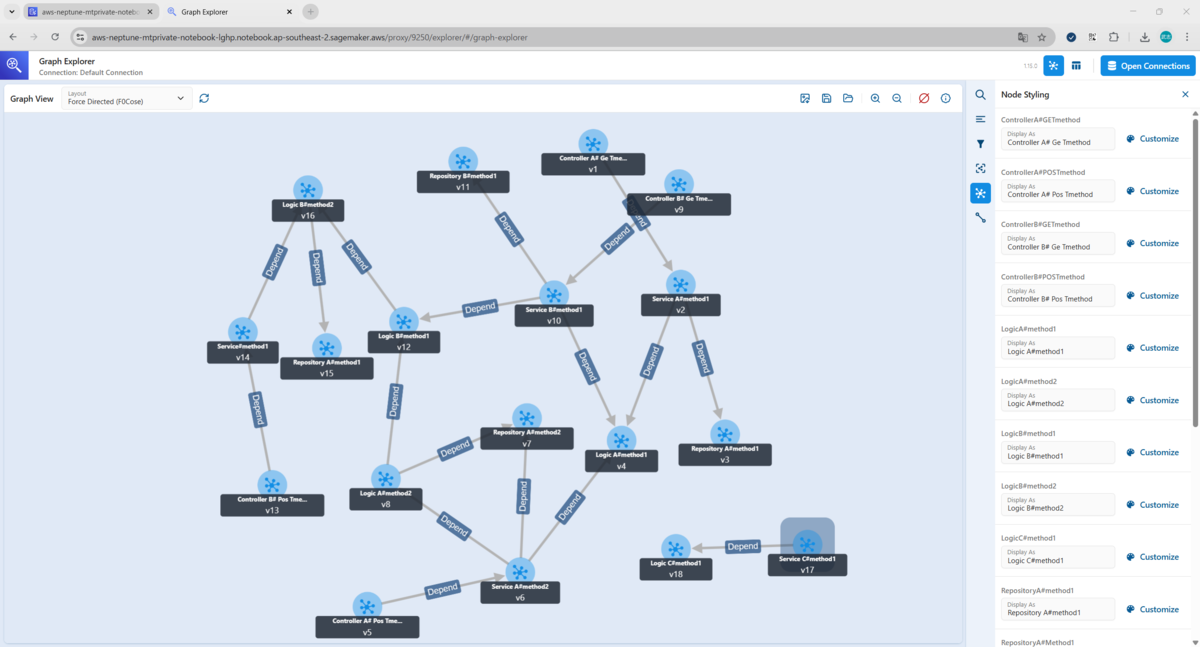Click the Graph Explorer logo icon
The image size is (1200, 647).
(x=14, y=65)
